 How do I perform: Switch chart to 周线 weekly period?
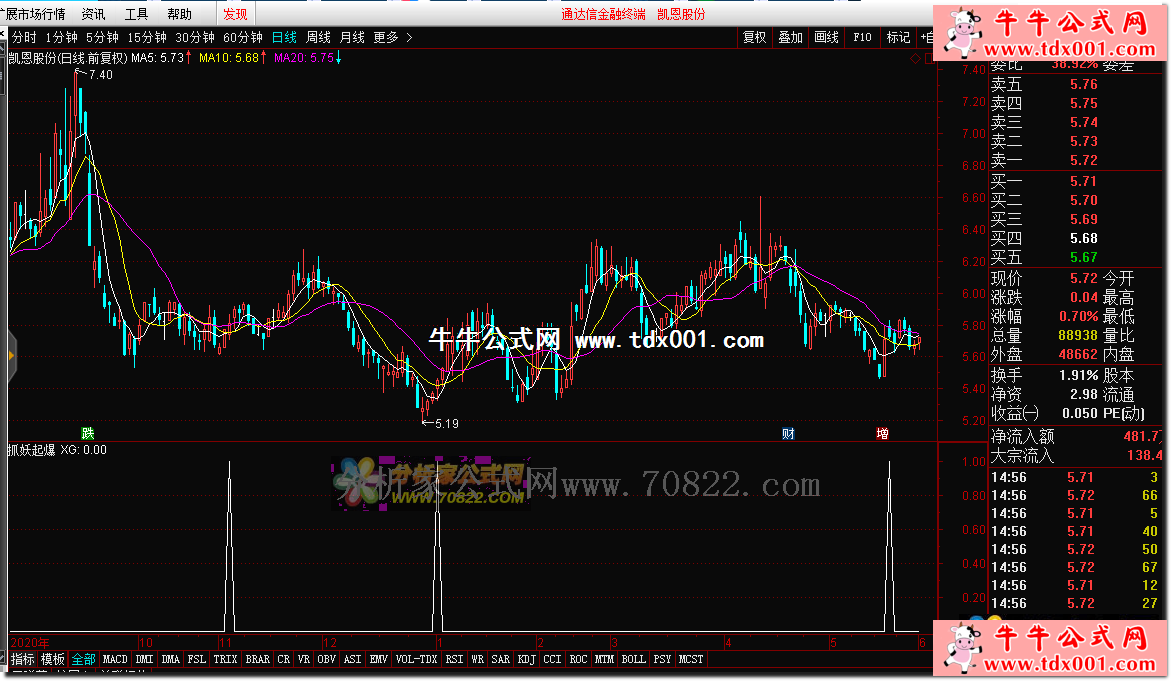pos(318,37)
